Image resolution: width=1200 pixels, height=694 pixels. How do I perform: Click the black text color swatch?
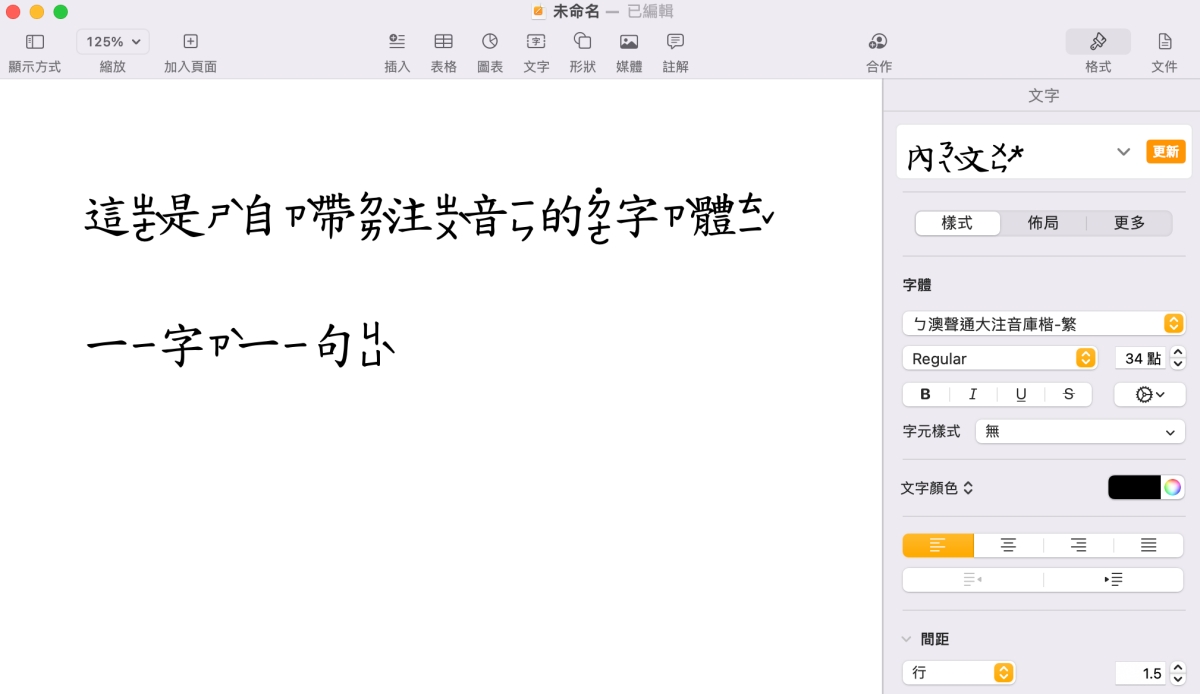click(1134, 487)
